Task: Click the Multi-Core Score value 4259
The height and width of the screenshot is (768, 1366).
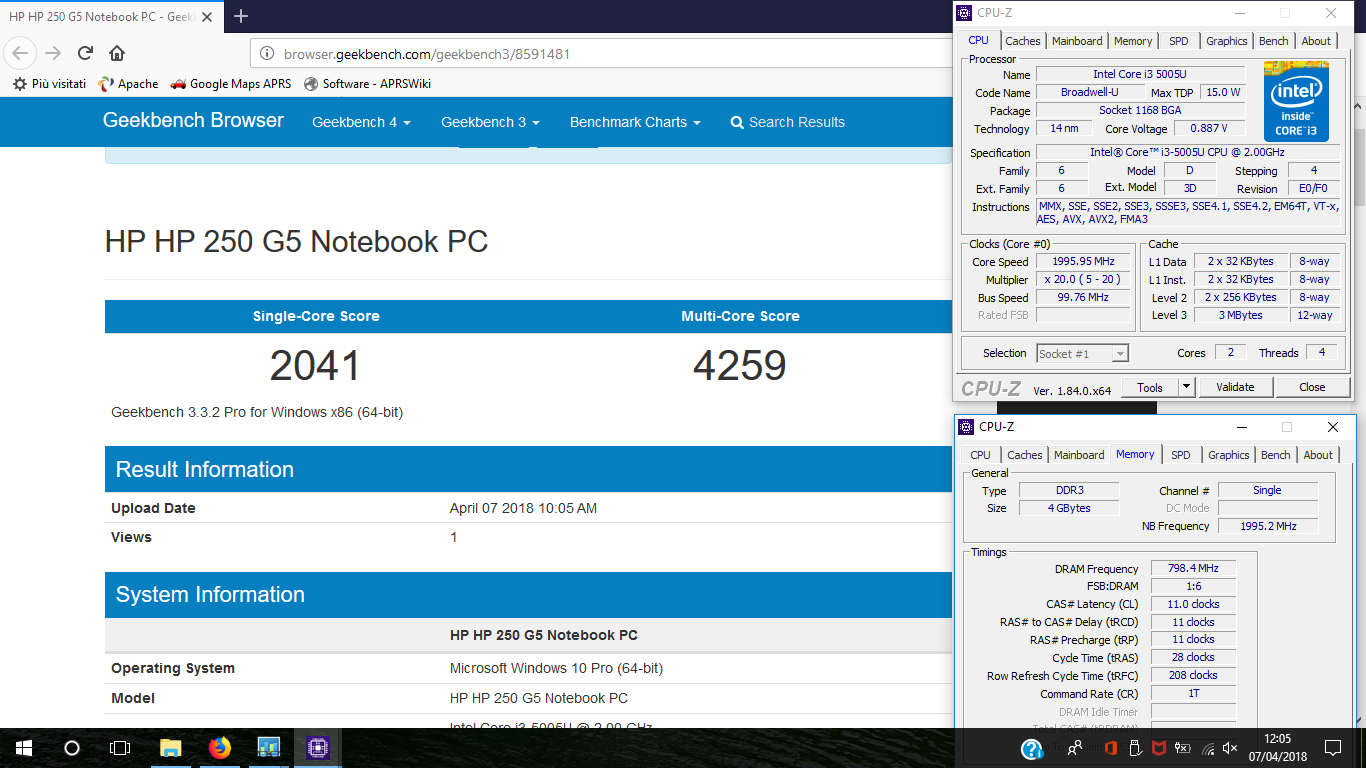Action: pyautogui.click(x=740, y=366)
